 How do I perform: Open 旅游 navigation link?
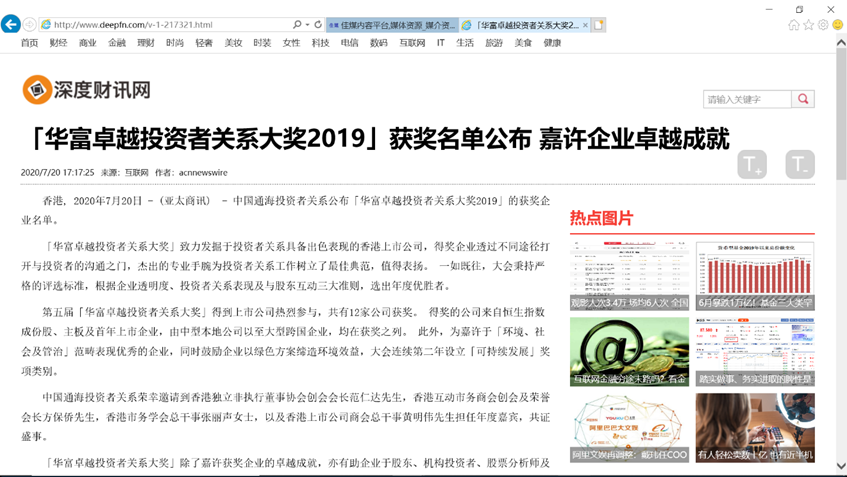(494, 43)
